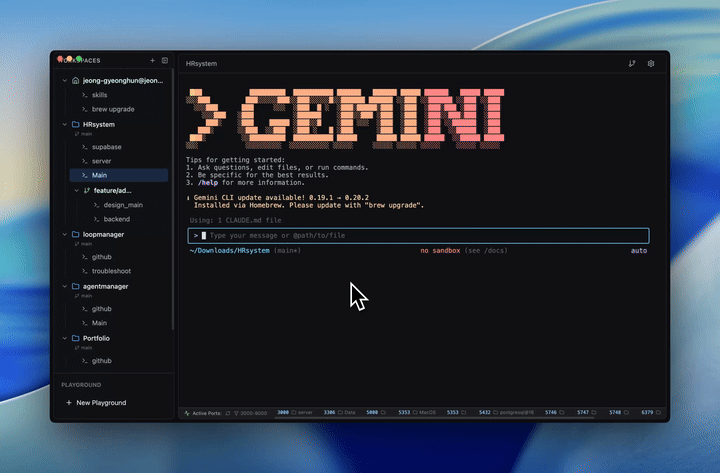Open the github terminal under agentmanager

118,309
